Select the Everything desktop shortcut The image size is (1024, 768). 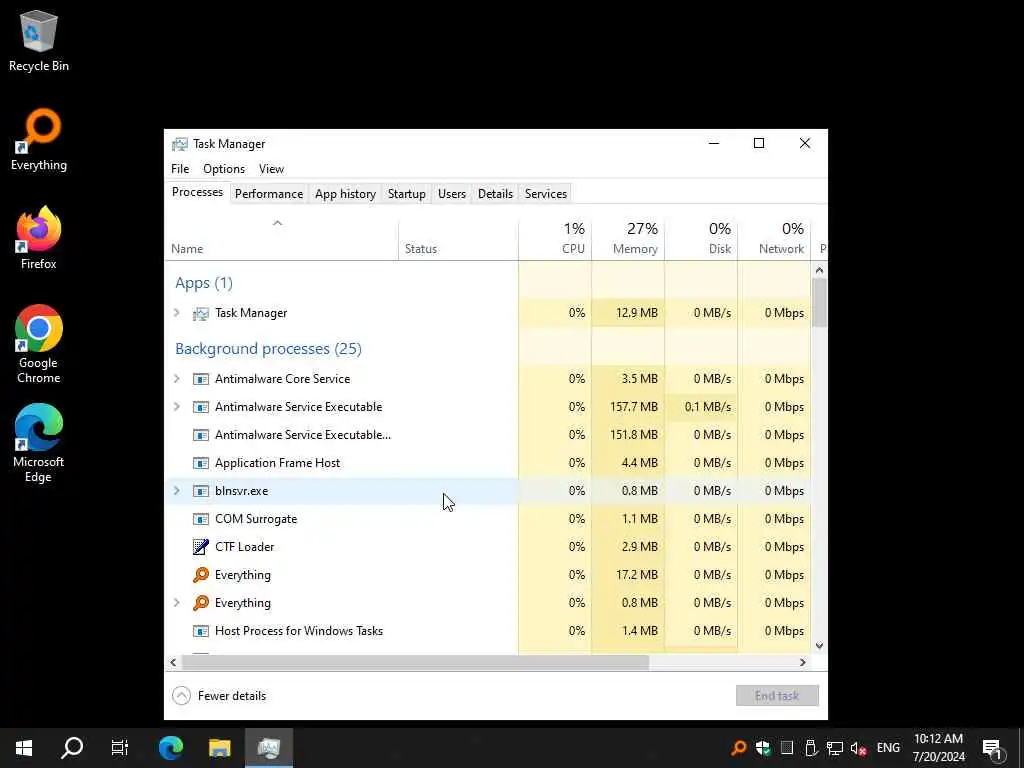[x=39, y=140]
